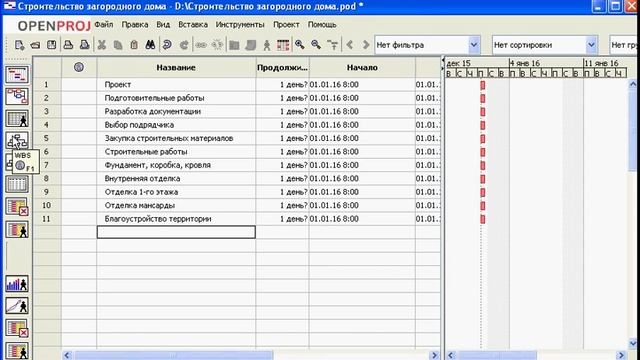640x360 pixels.
Task: Open Resources view in the sidebar
Action: click(17, 119)
